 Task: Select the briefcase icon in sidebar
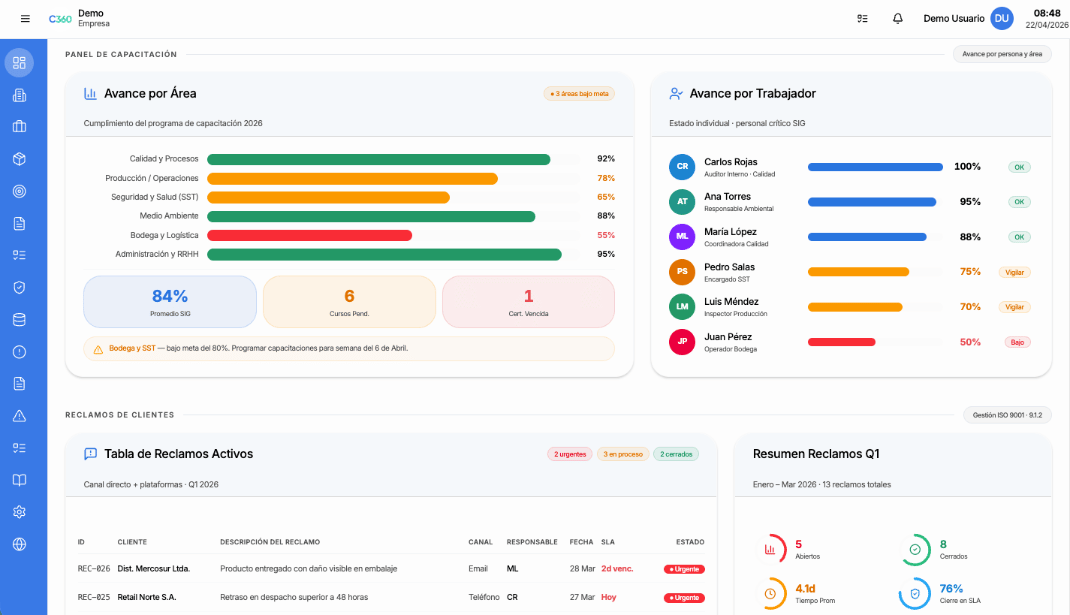click(x=19, y=127)
